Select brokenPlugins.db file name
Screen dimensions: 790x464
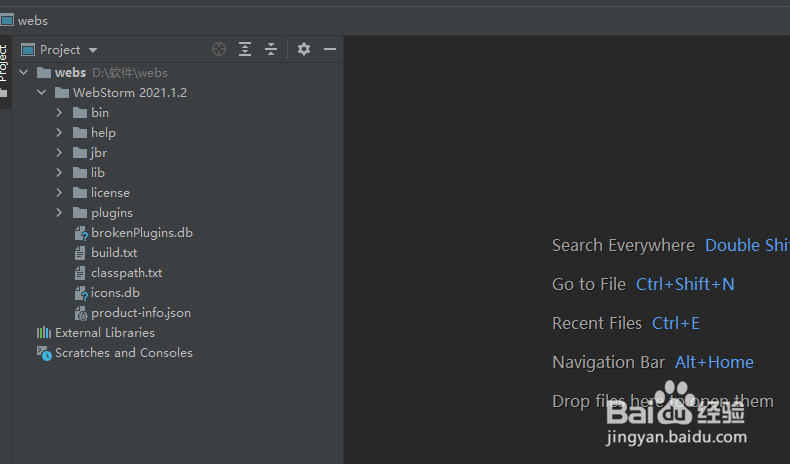pyautogui.click(x=142, y=233)
